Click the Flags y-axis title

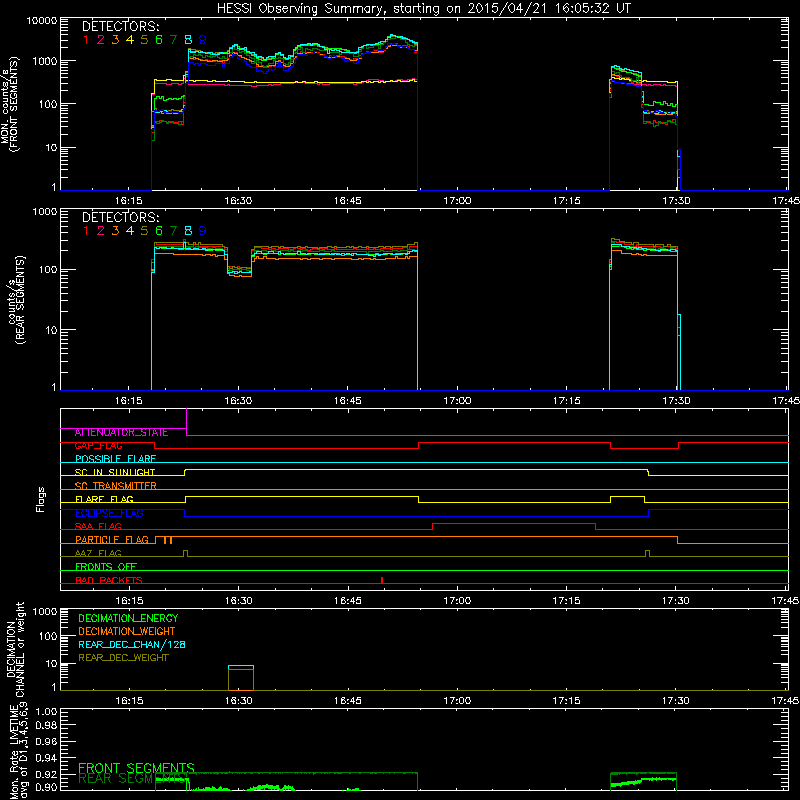41,499
